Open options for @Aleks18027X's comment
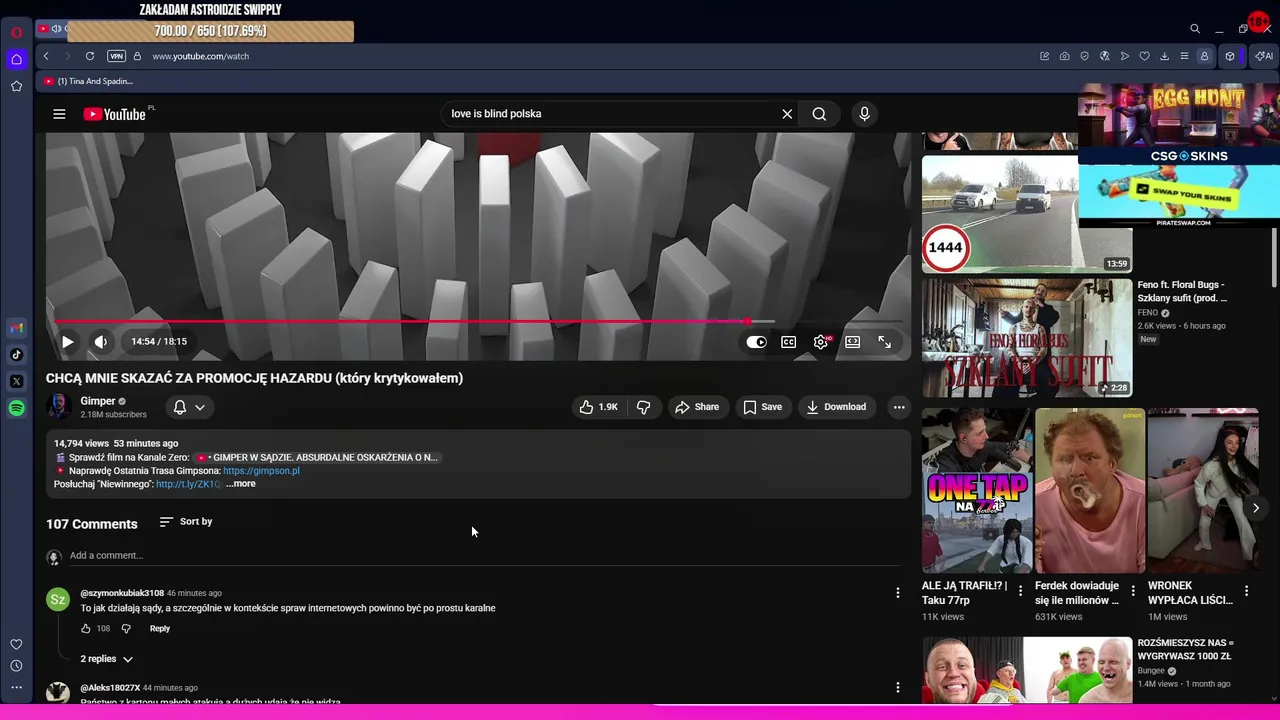Viewport: 1280px width, 720px height. click(x=897, y=688)
